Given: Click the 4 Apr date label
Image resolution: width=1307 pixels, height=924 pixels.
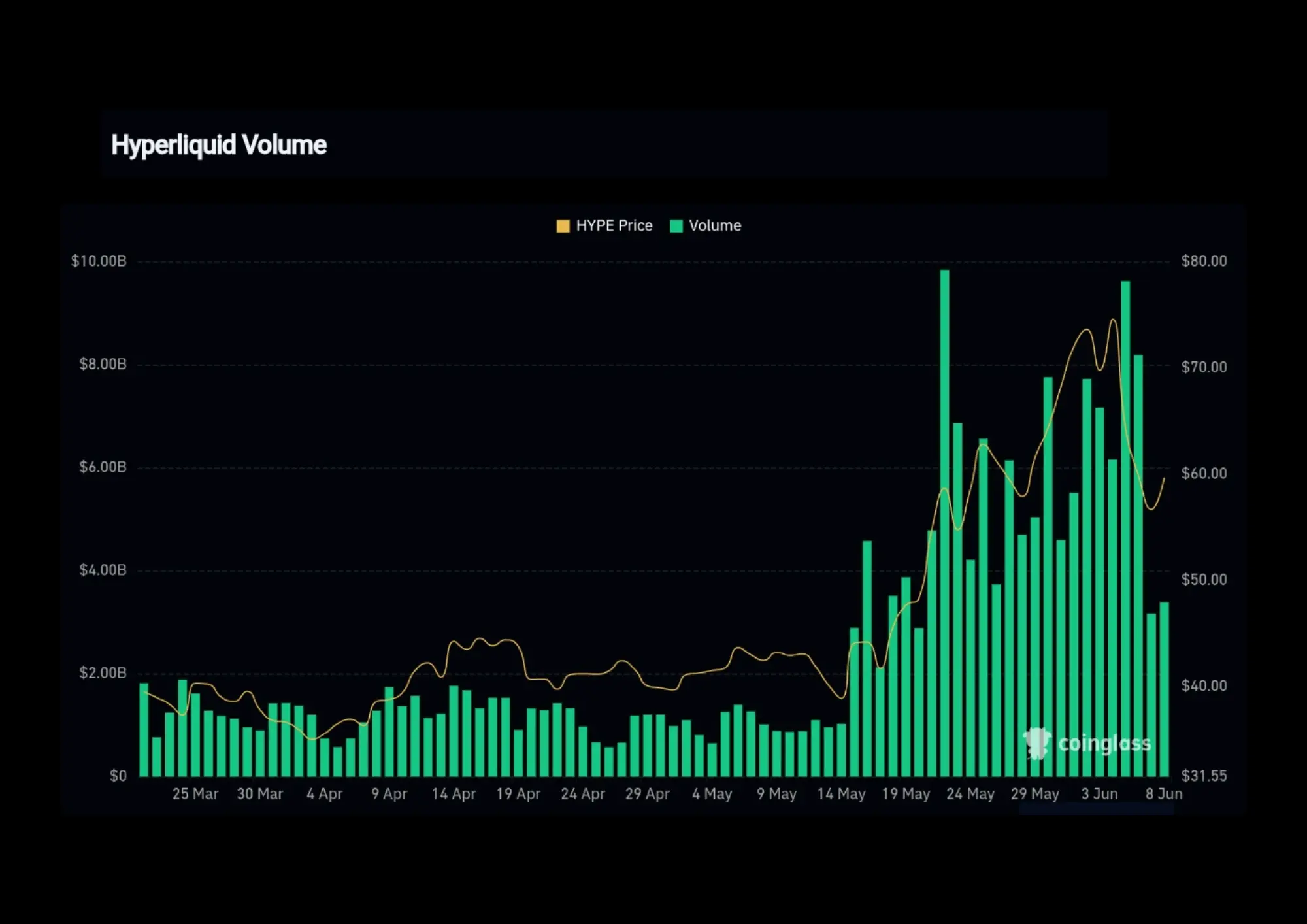Looking at the screenshot, I should coord(325,794).
